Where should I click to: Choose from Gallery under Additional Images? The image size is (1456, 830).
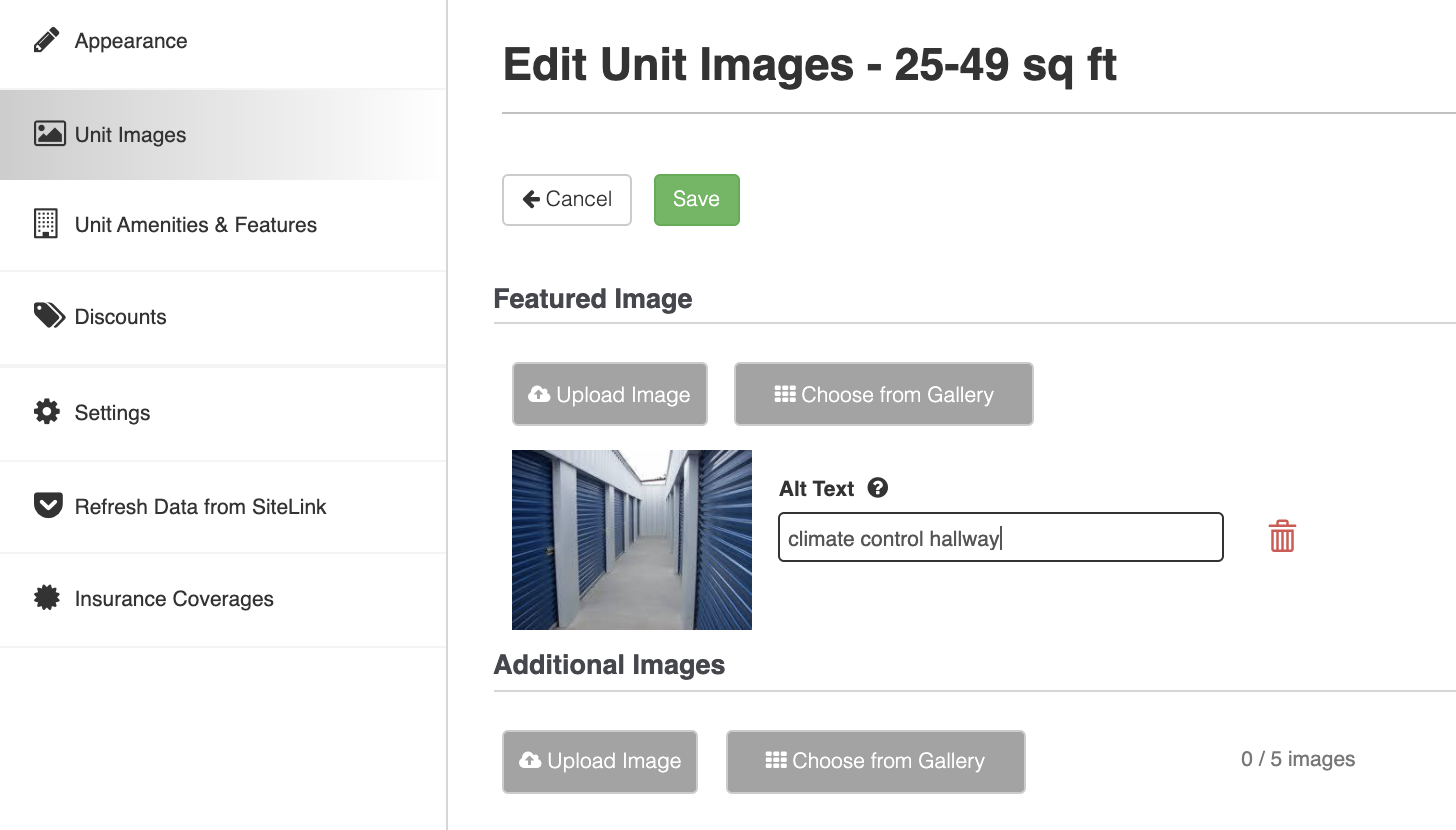point(876,761)
